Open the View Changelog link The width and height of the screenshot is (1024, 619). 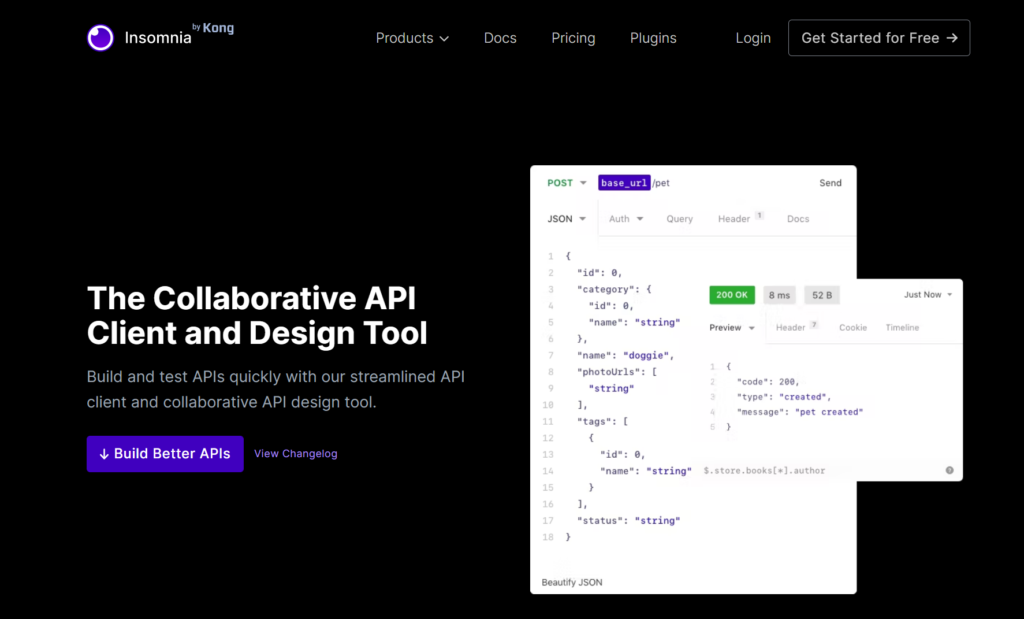coord(296,453)
